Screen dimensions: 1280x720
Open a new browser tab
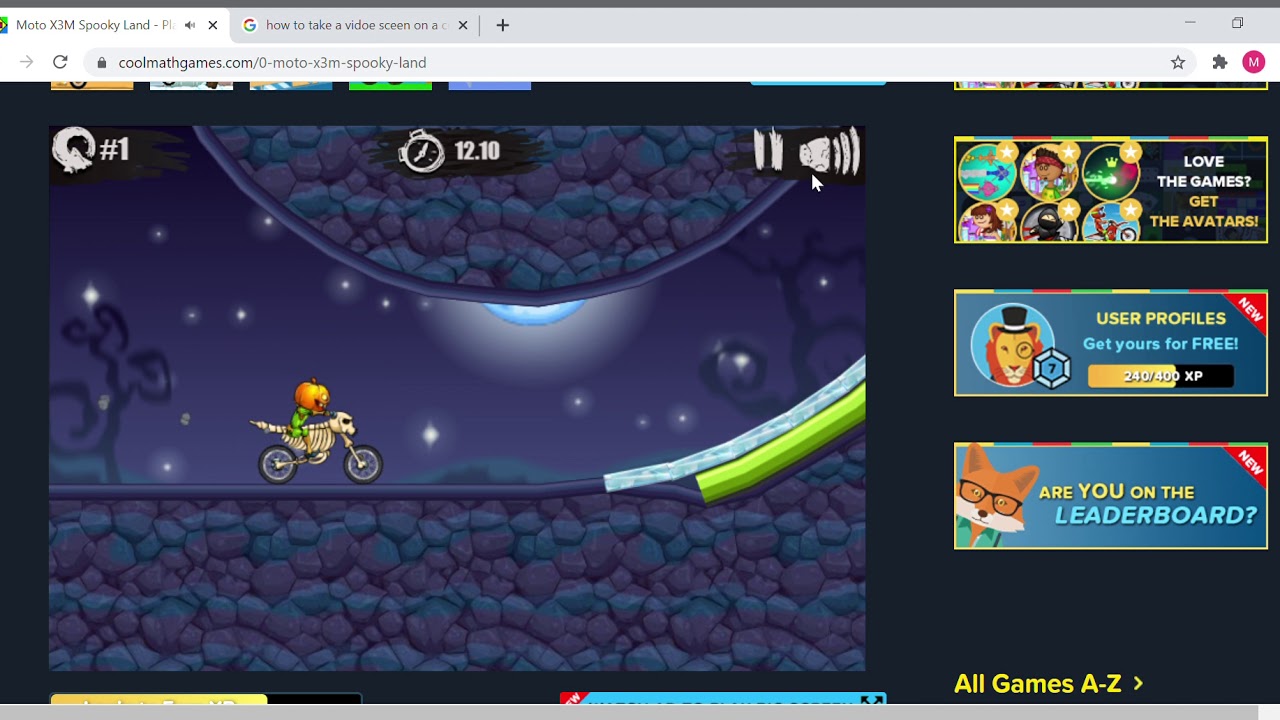502,25
